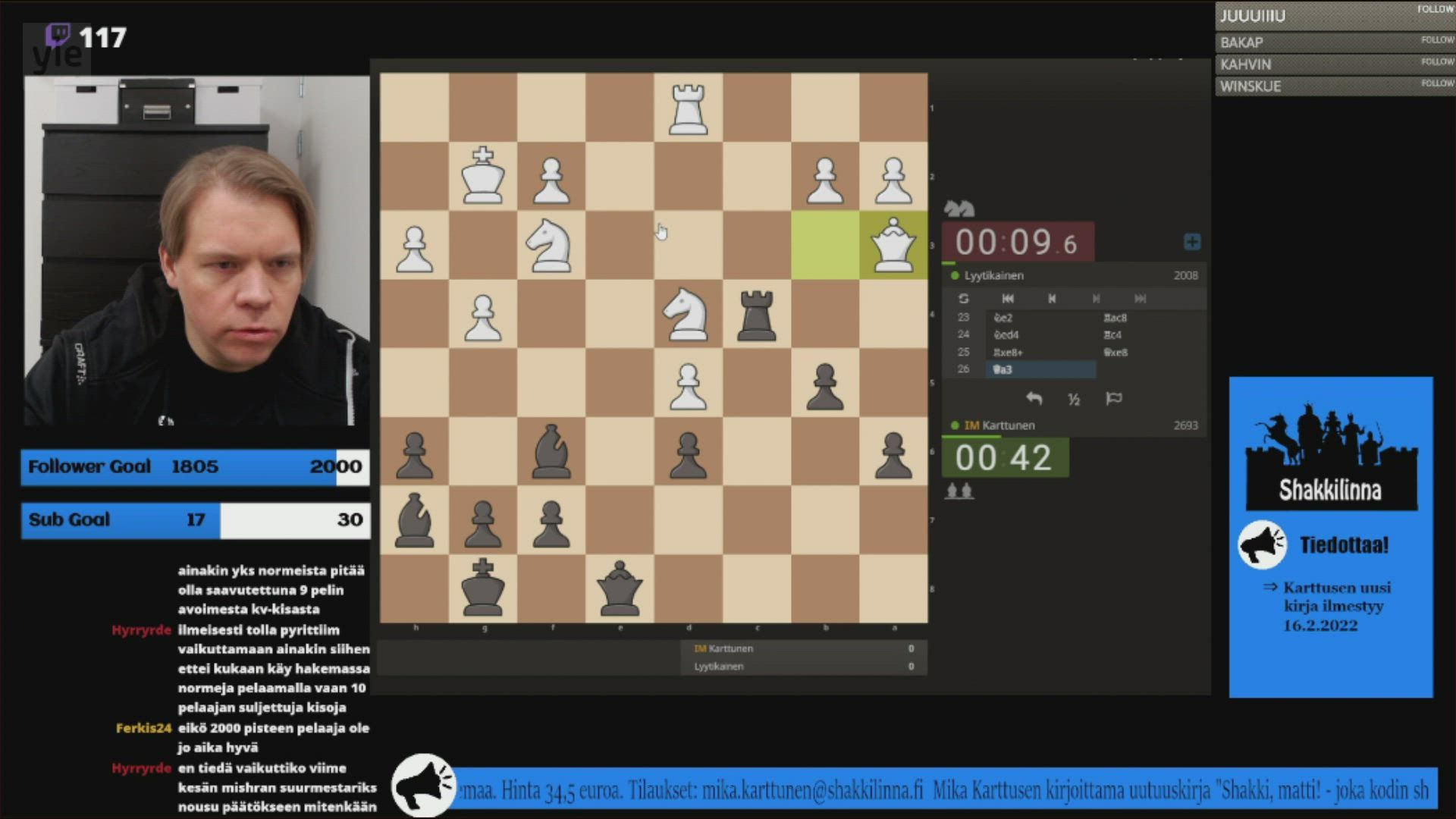Select move Qa3 in move list

click(x=1003, y=370)
